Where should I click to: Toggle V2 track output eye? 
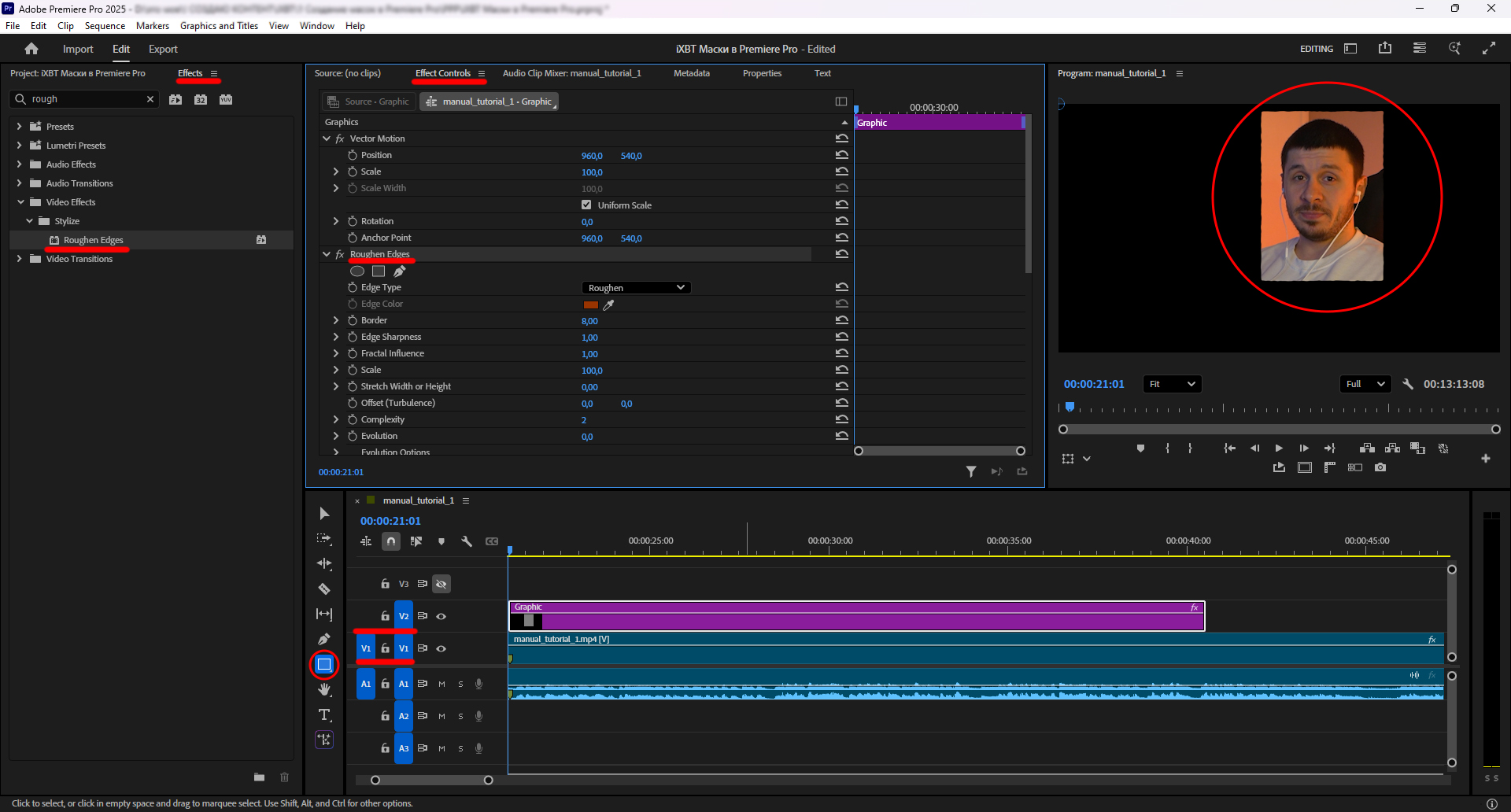pos(441,617)
